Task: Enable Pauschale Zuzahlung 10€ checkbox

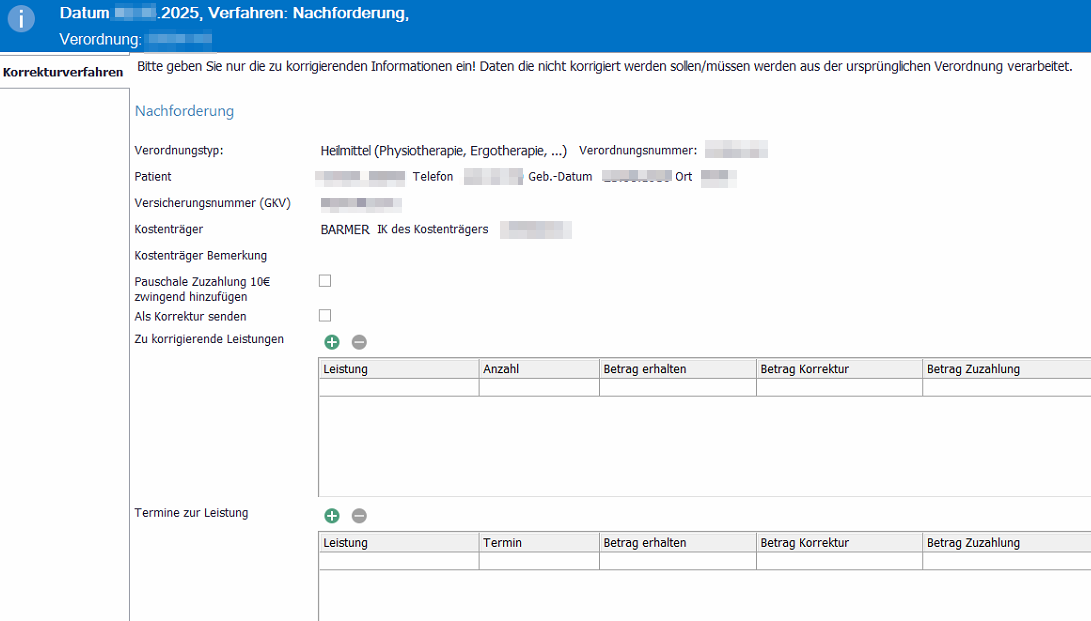Action: [x=325, y=281]
